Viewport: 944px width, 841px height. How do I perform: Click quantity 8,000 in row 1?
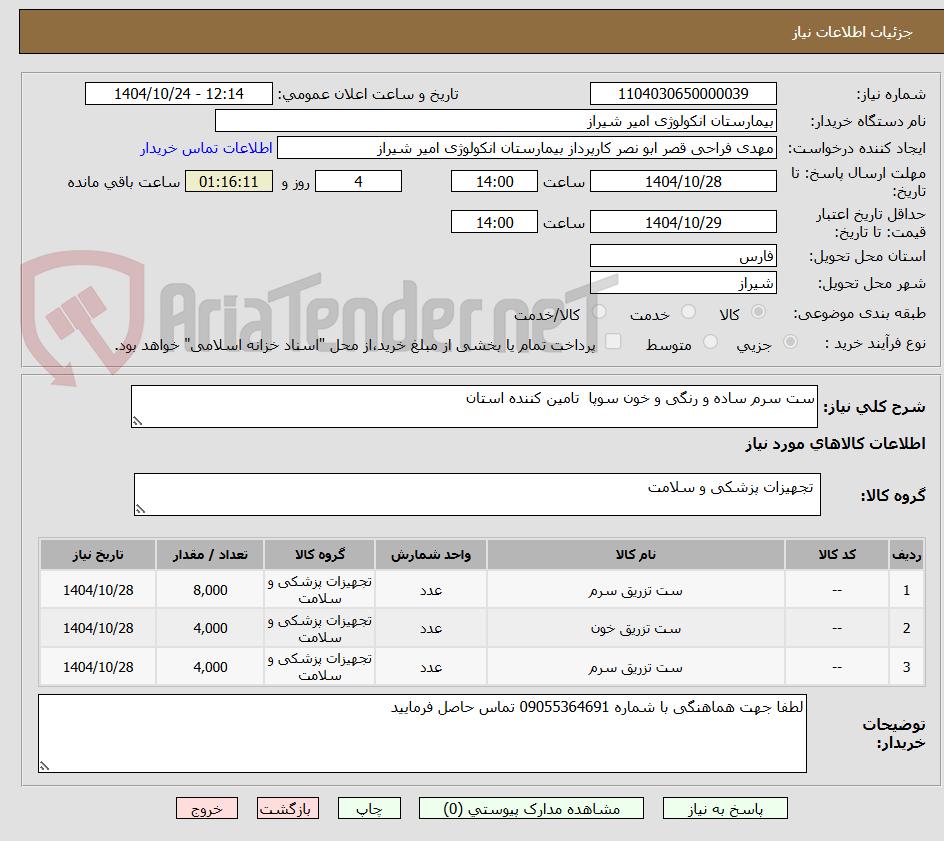click(x=210, y=591)
